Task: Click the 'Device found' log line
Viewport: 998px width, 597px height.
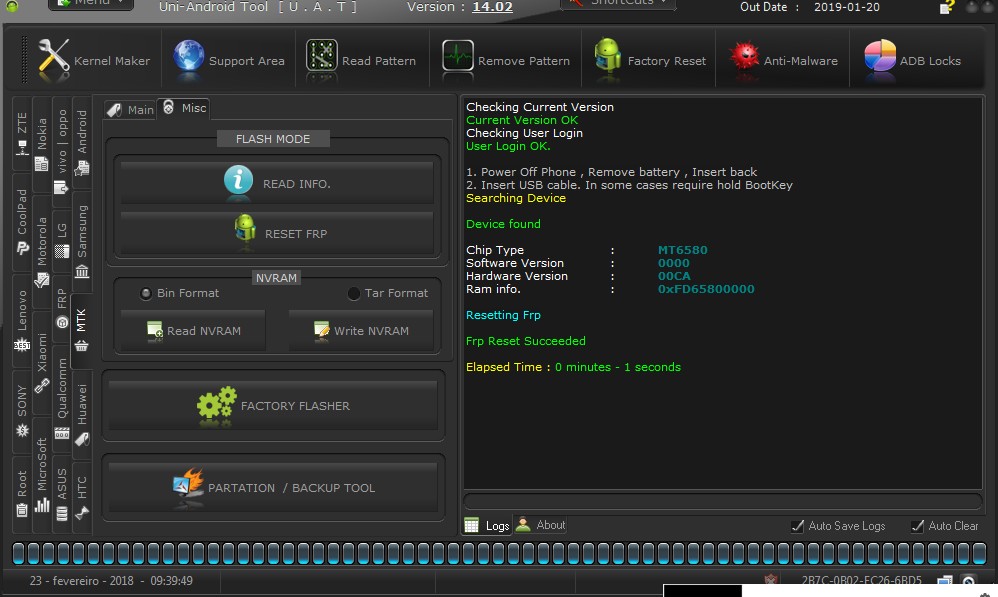Action: (503, 223)
